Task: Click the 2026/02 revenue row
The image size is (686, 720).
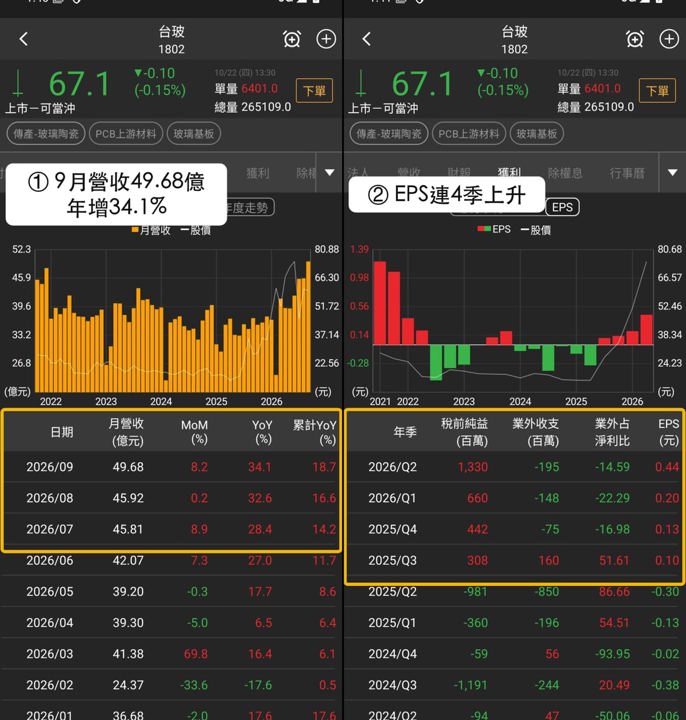Action: coord(171,685)
